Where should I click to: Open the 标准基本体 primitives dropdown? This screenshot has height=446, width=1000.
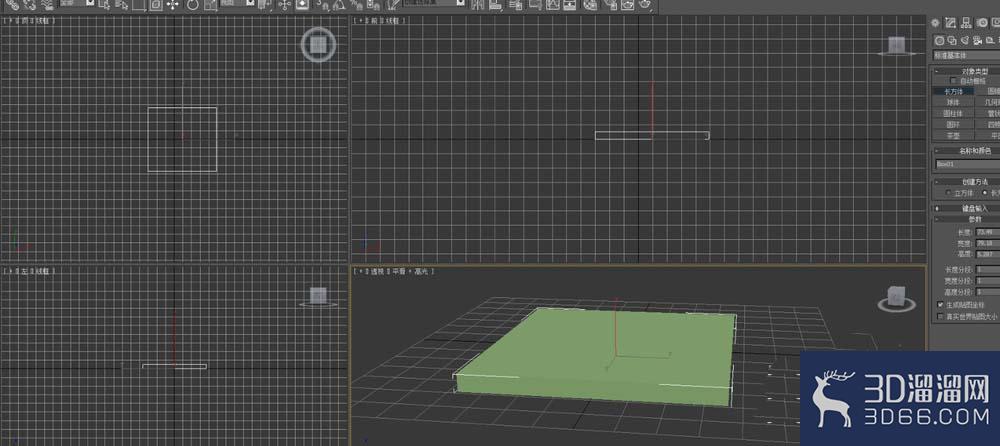click(x=966, y=55)
